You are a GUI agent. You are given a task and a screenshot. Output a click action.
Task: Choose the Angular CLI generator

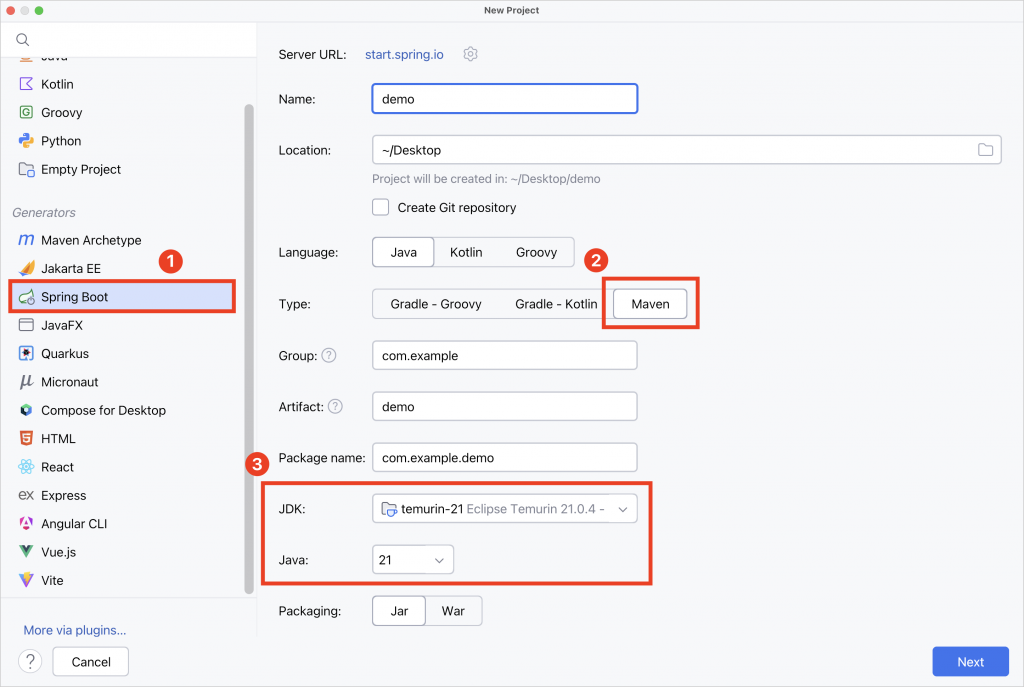(x=73, y=524)
